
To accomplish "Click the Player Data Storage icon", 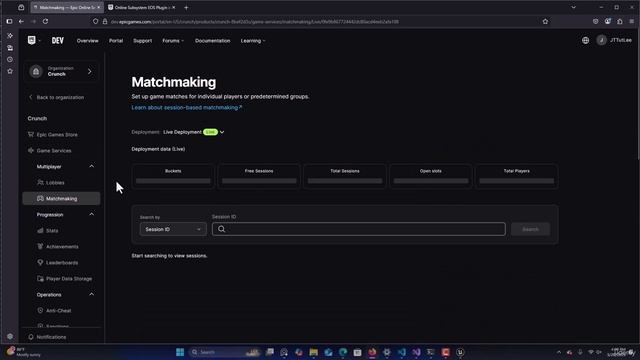I will (x=40, y=279).
